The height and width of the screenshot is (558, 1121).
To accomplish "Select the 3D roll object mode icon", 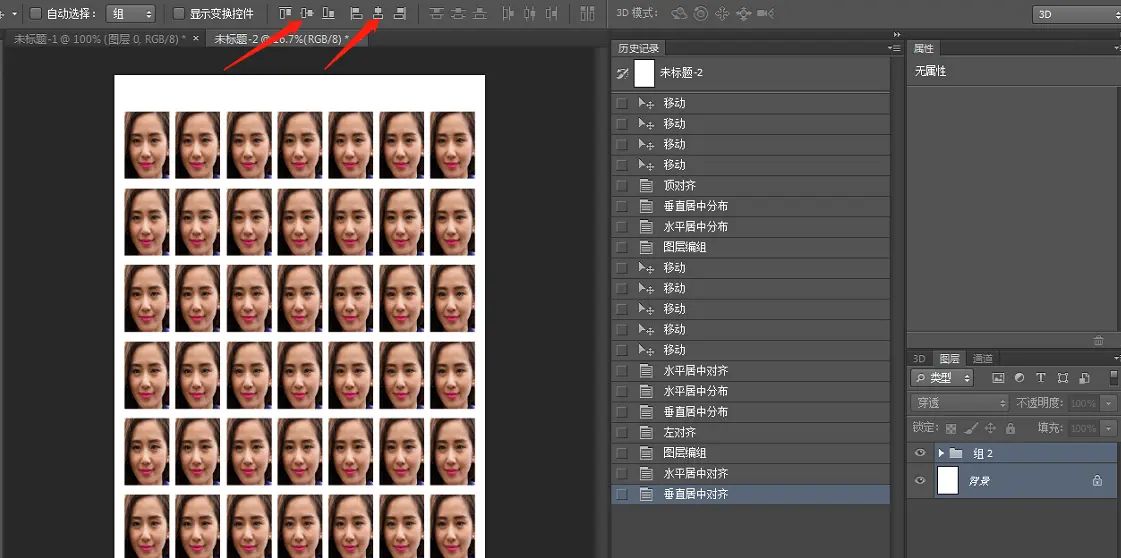I will click(x=701, y=14).
